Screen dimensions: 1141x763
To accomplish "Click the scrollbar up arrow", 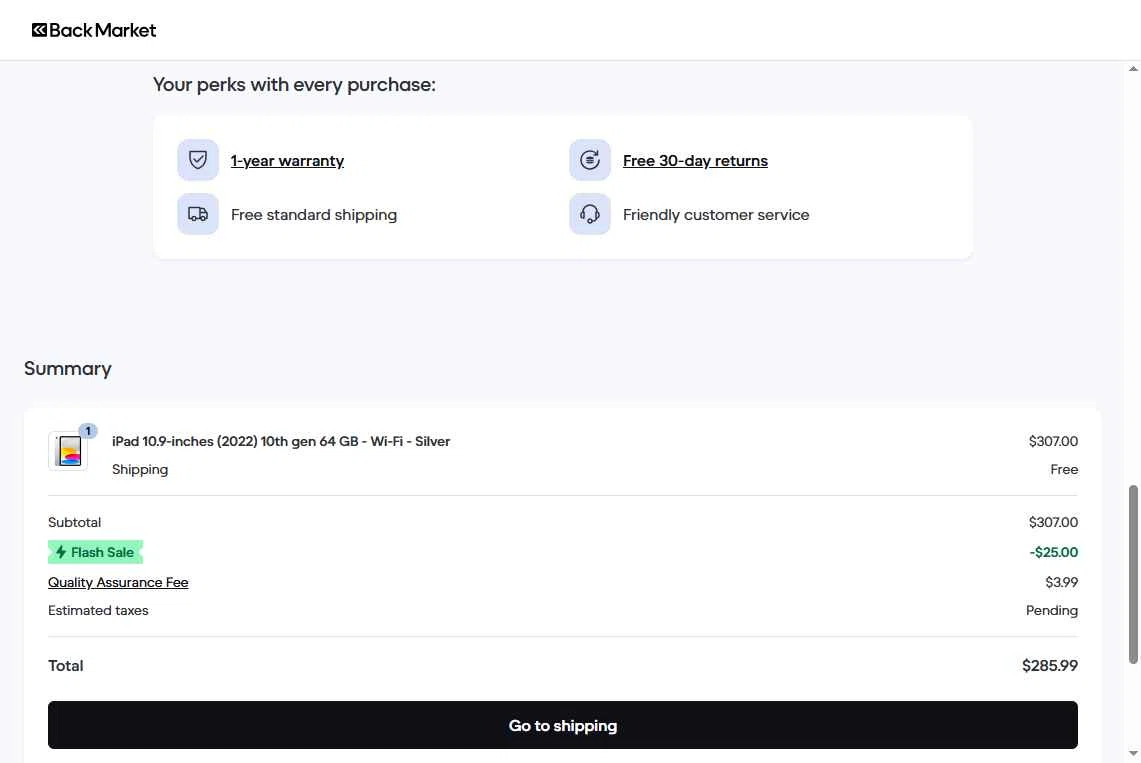I will (1133, 68).
